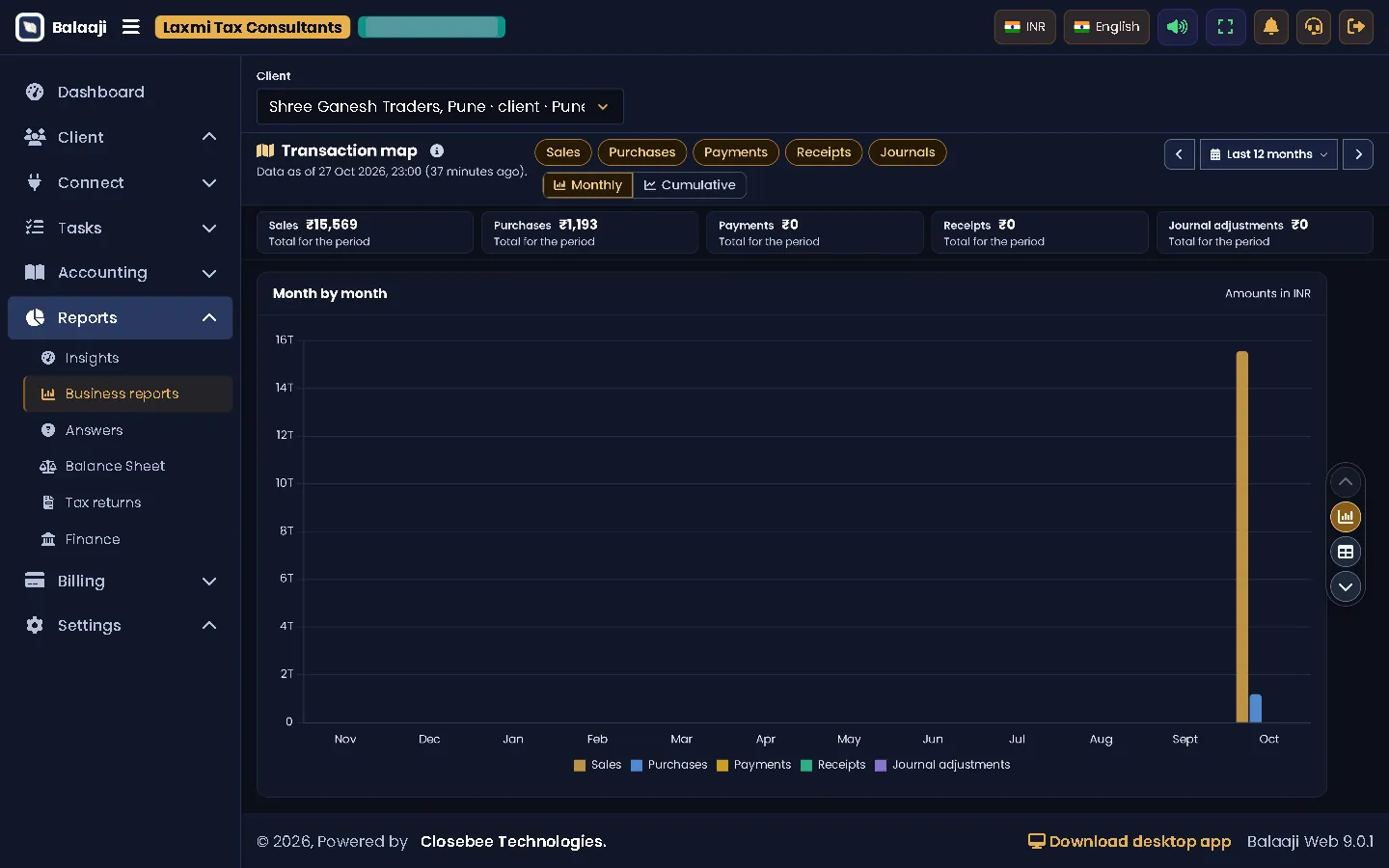
Task: Open Tax returns menu item
Action: tap(128, 502)
